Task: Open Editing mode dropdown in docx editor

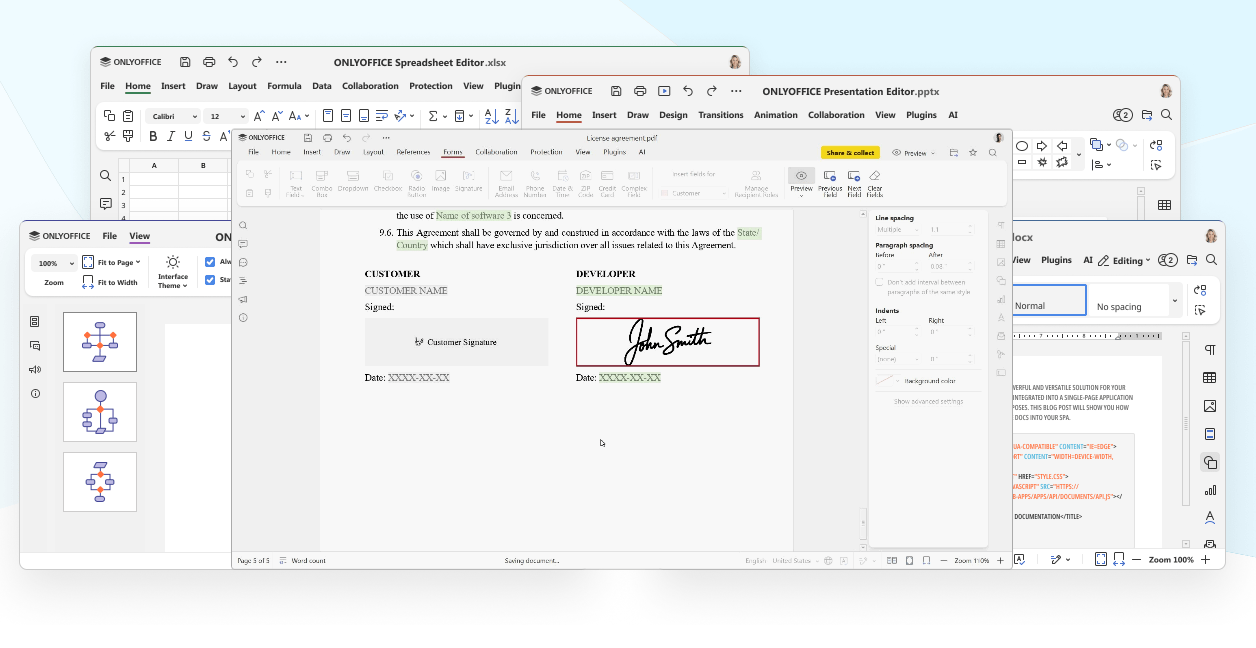Action: pos(1125,261)
